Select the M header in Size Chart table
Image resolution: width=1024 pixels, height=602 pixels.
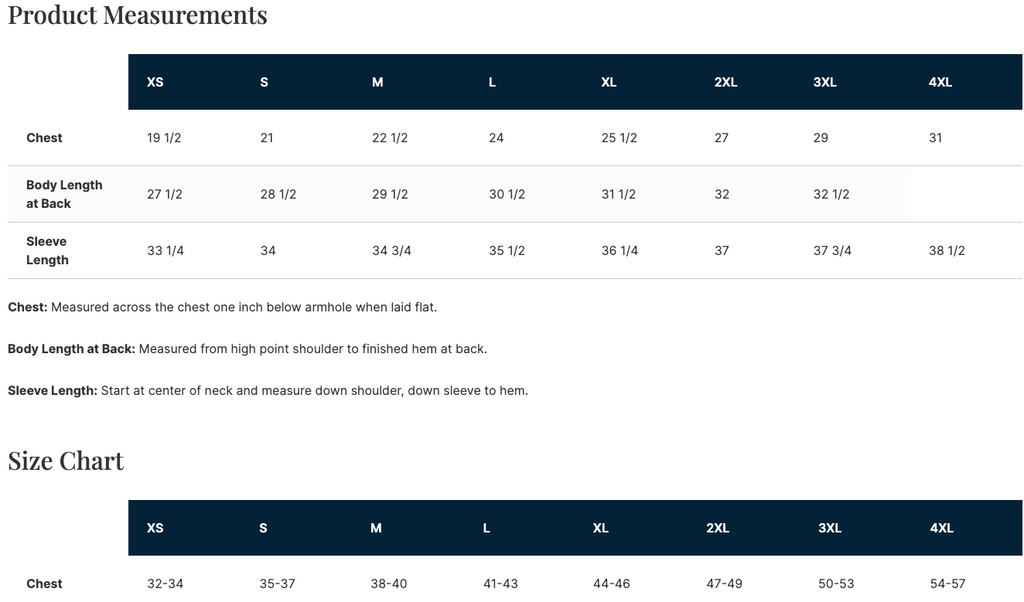point(376,528)
